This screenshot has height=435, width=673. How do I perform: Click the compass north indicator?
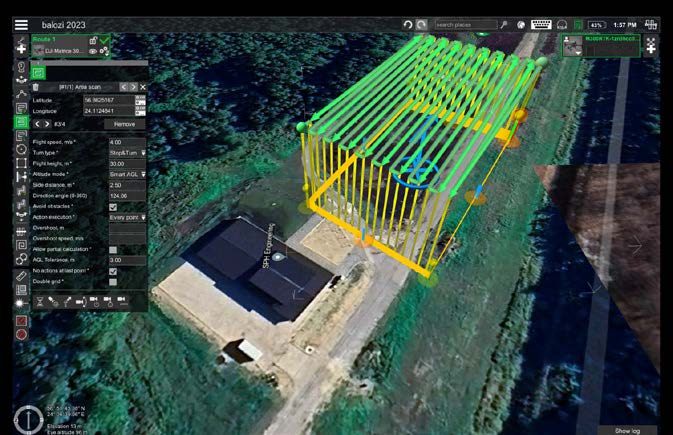tap(29, 418)
